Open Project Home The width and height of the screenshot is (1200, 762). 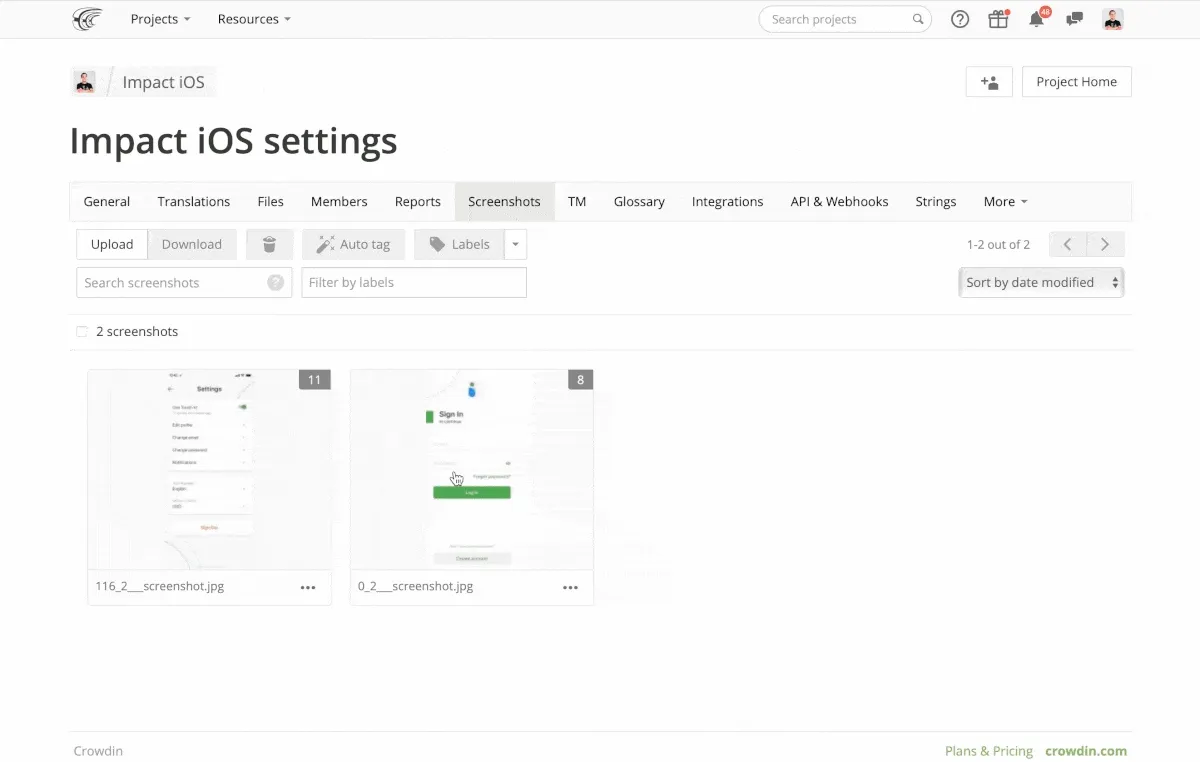(1076, 81)
